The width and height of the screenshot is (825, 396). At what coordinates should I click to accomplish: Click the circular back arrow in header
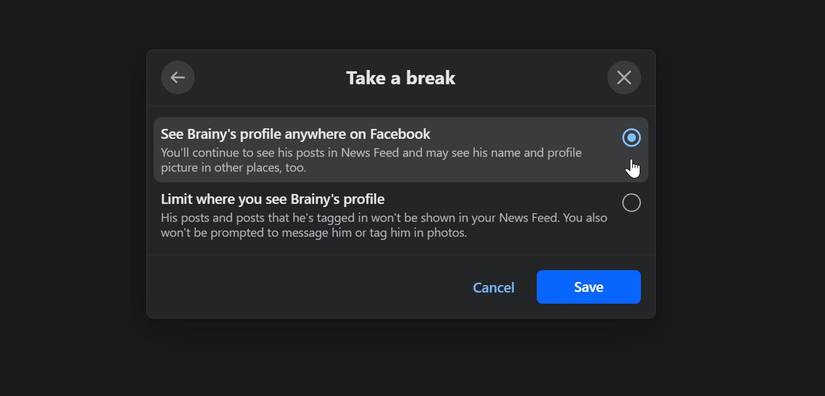tap(178, 78)
